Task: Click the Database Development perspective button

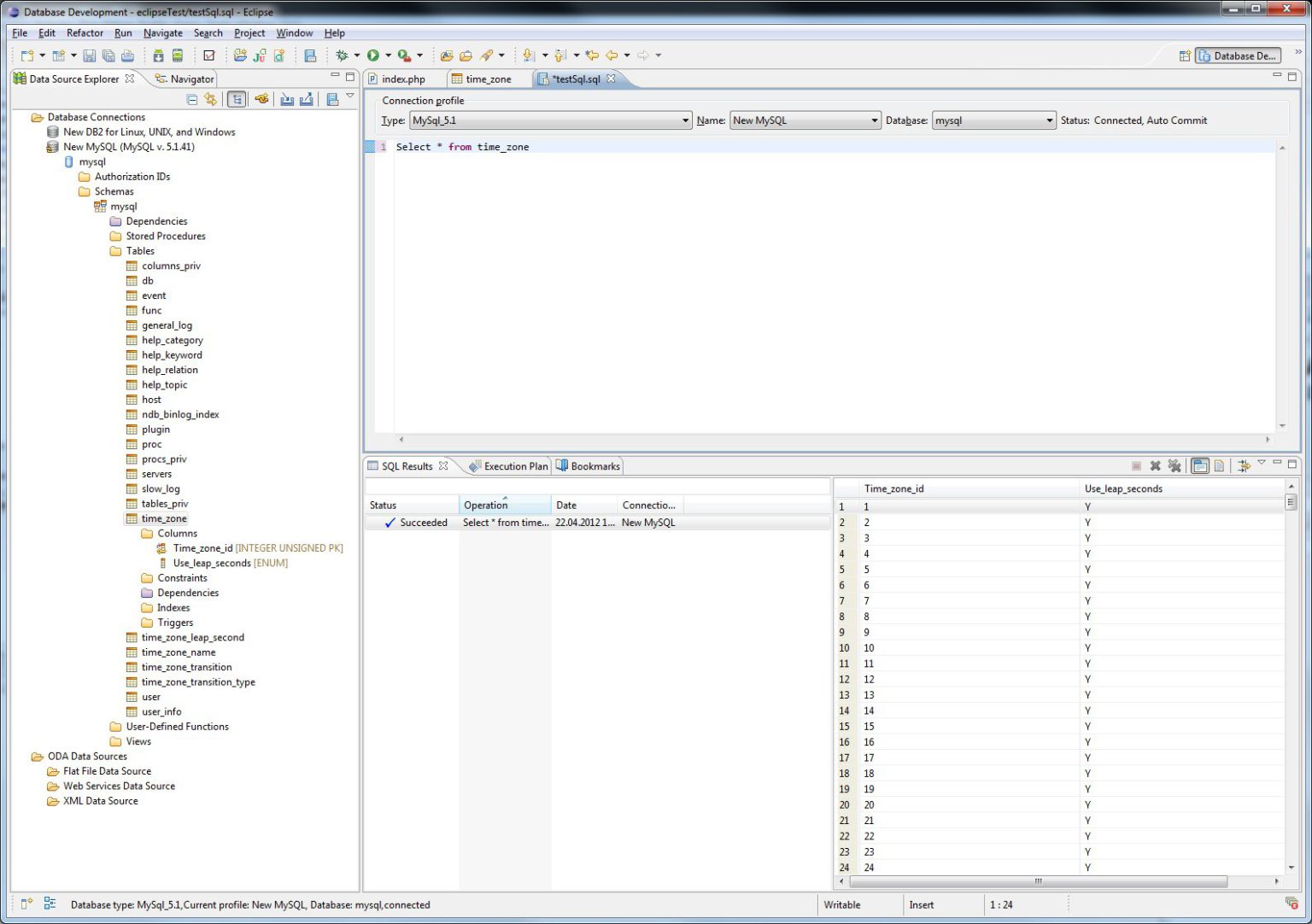Action: click(1238, 56)
